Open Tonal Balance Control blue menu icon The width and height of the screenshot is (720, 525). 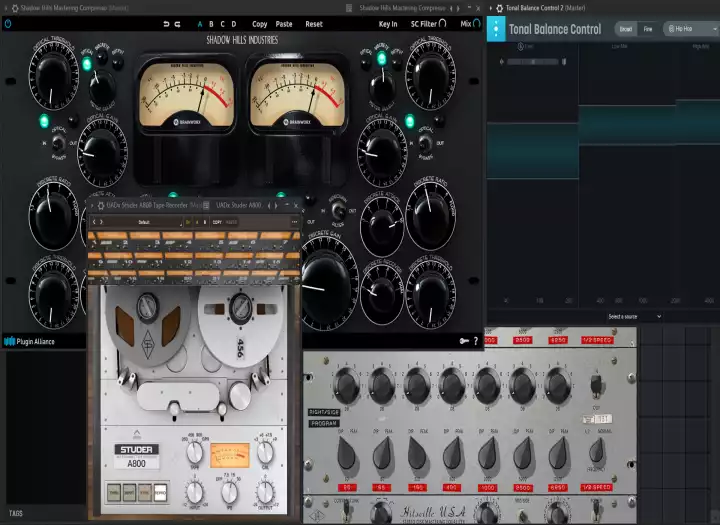pos(496,29)
